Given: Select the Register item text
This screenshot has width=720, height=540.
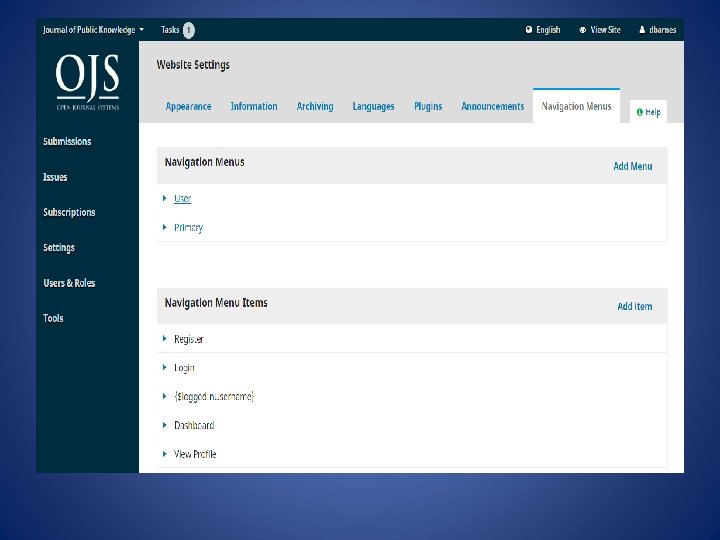Looking at the screenshot, I should pos(189,339).
